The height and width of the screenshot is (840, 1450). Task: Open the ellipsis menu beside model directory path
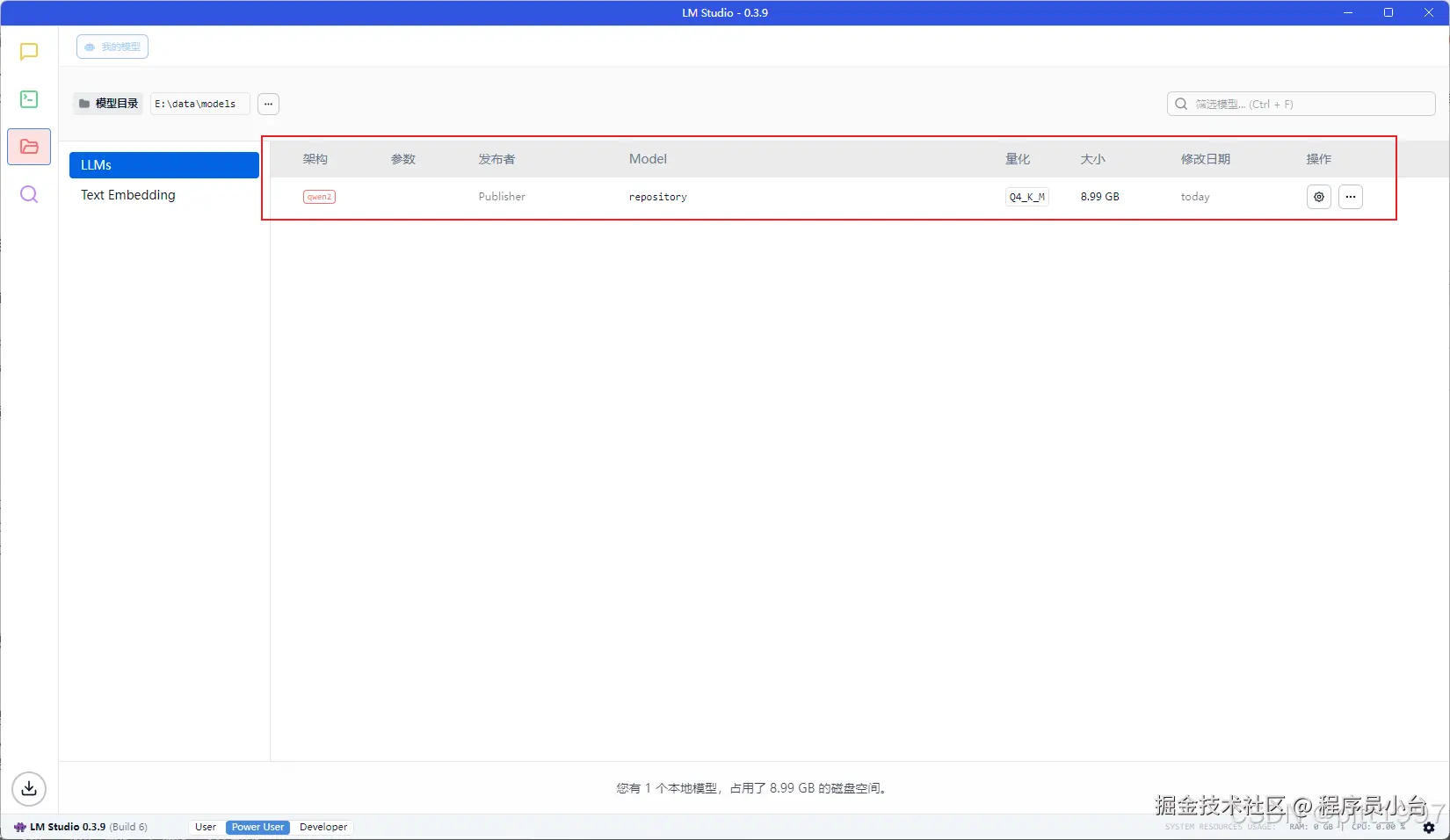click(268, 104)
